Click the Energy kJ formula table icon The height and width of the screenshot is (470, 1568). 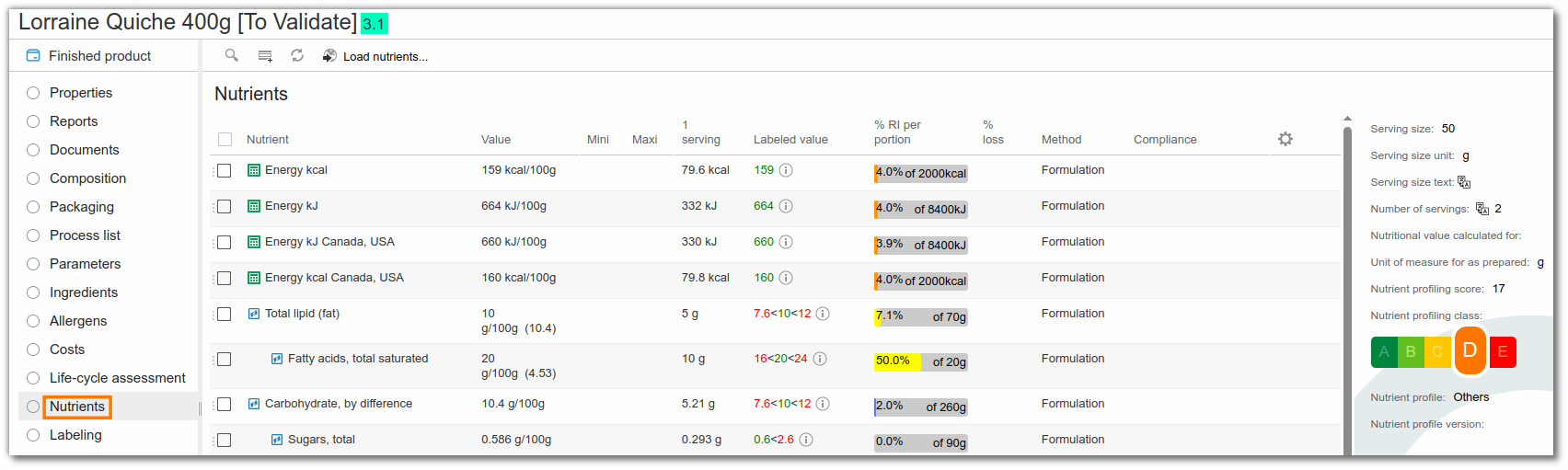254,206
